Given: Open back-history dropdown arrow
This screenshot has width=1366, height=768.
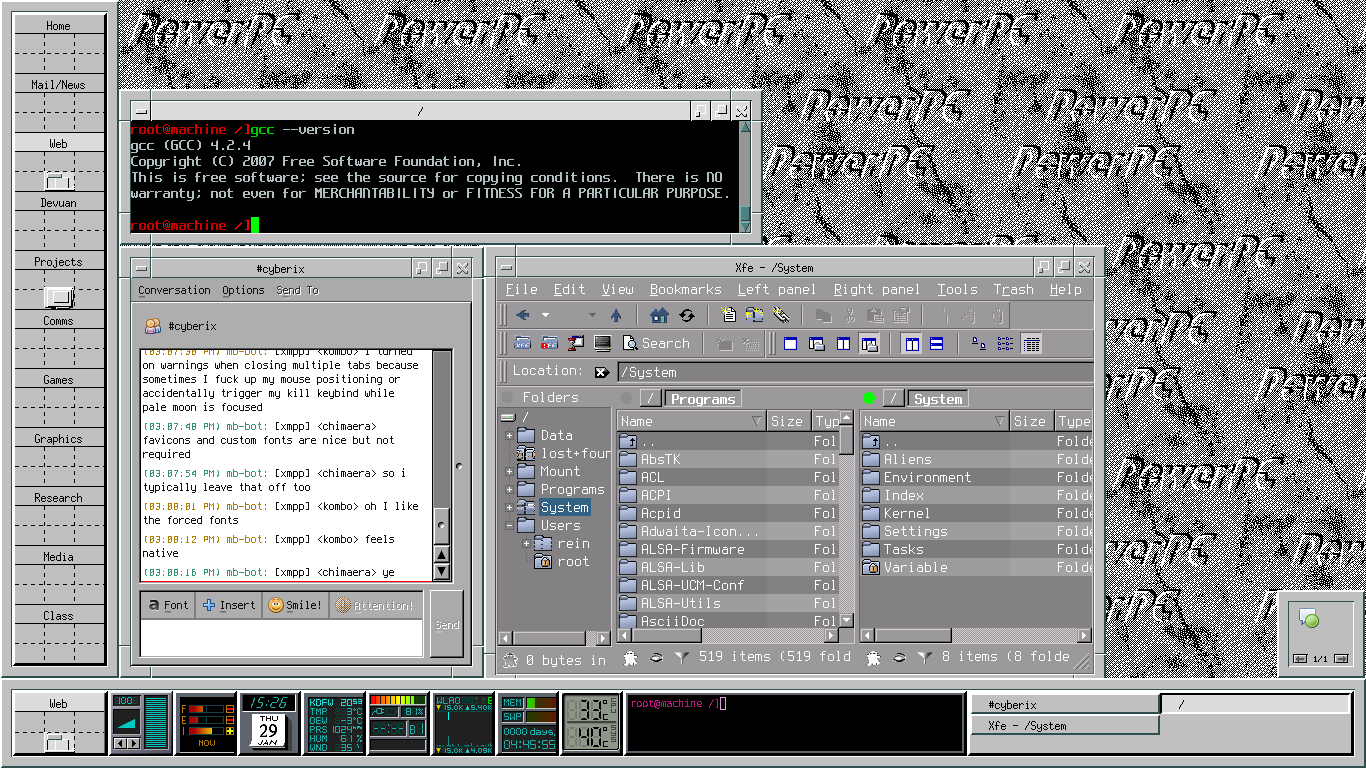Looking at the screenshot, I should (x=545, y=316).
